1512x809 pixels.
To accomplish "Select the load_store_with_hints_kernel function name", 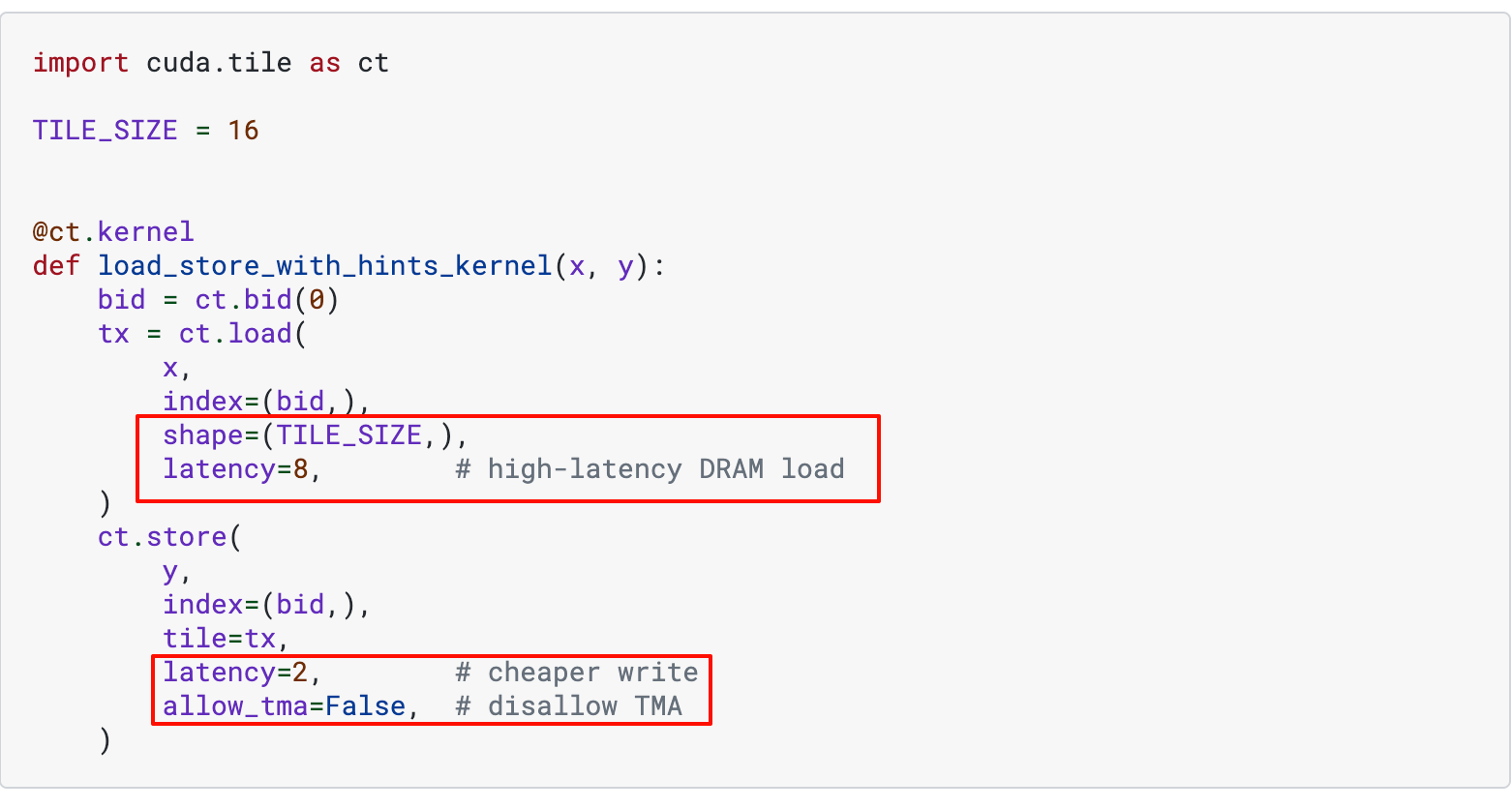I will pyautogui.click(x=324, y=266).
